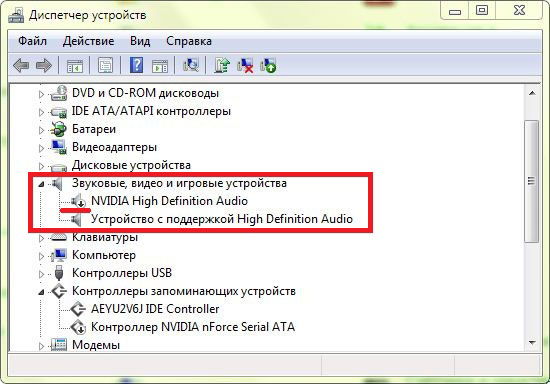The width and height of the screenshot is (550, 384).
Task: Click the Видеоадаптеры display adapter icon
Action: [59, 147]
